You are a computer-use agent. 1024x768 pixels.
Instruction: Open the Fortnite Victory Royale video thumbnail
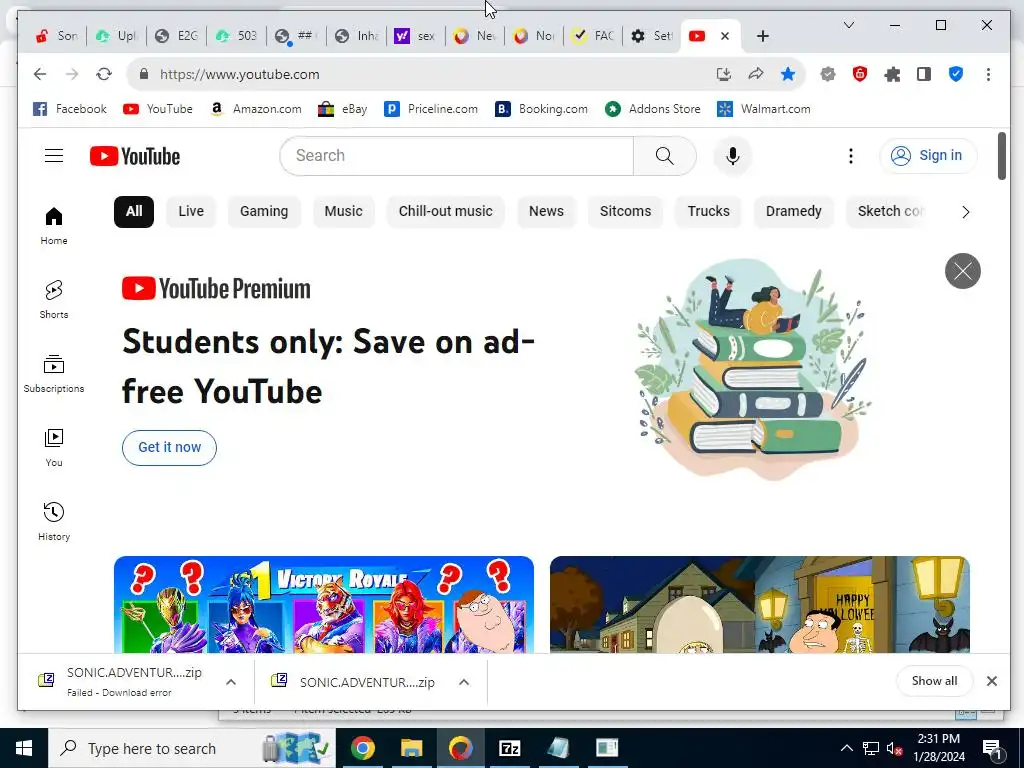324,604
